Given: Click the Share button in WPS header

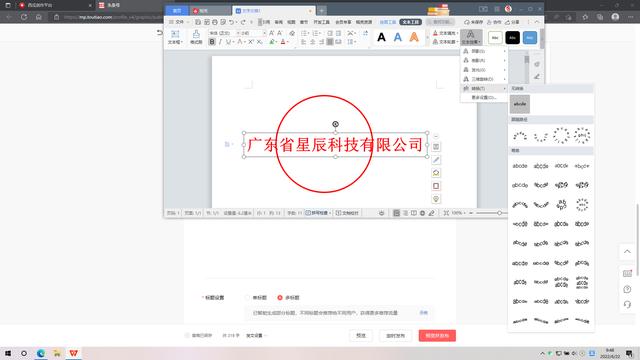Looking at the screenshot, I should coord(512,22).
